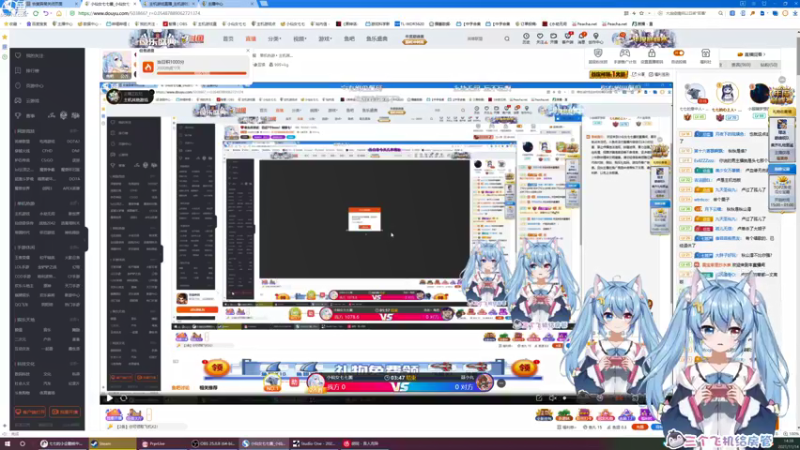800x450 pixels.
Task: Switch to the first browser tab
Action: click(x=53, y=4)
